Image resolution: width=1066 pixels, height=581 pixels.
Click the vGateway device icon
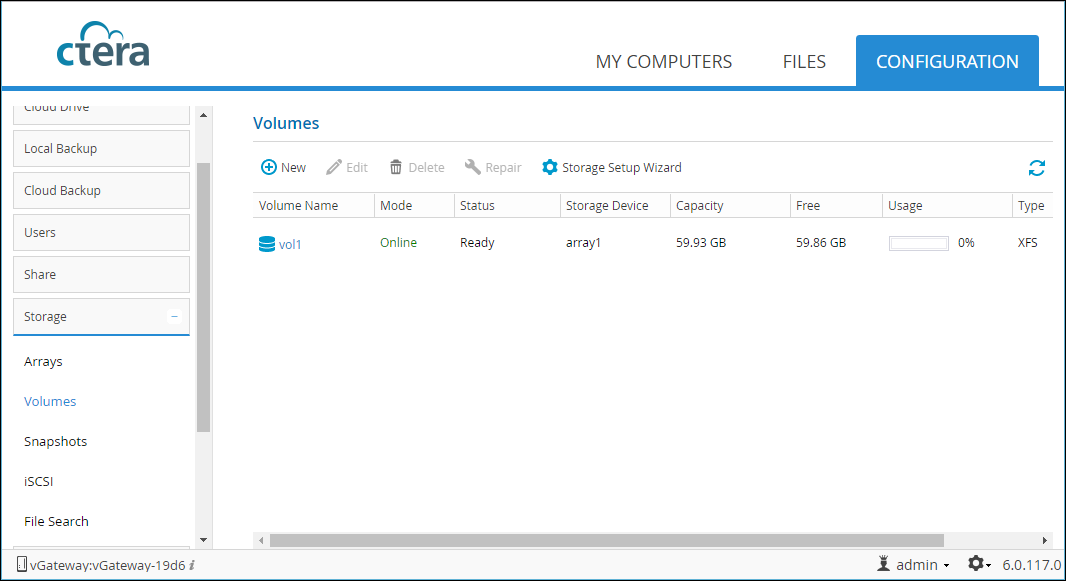coord(22,564)
